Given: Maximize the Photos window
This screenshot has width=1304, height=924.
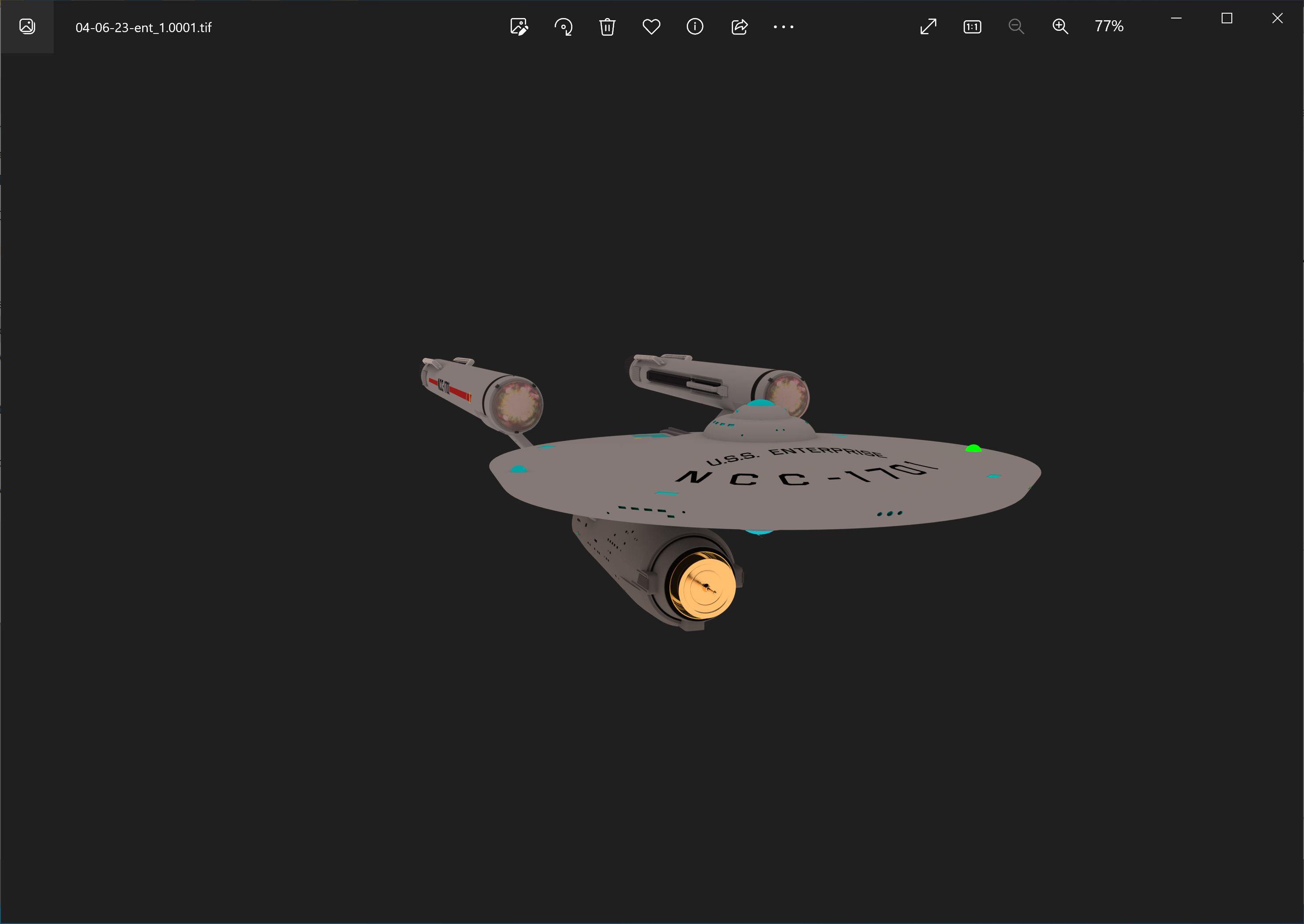Looking at the screenshot, I should pos(1227,18).
